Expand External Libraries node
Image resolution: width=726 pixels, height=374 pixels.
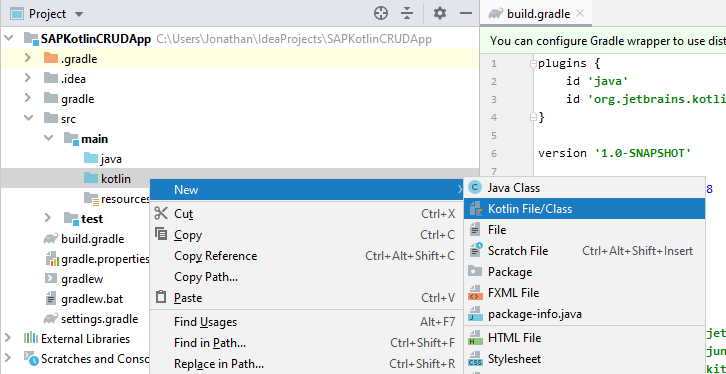coord(8,338)
